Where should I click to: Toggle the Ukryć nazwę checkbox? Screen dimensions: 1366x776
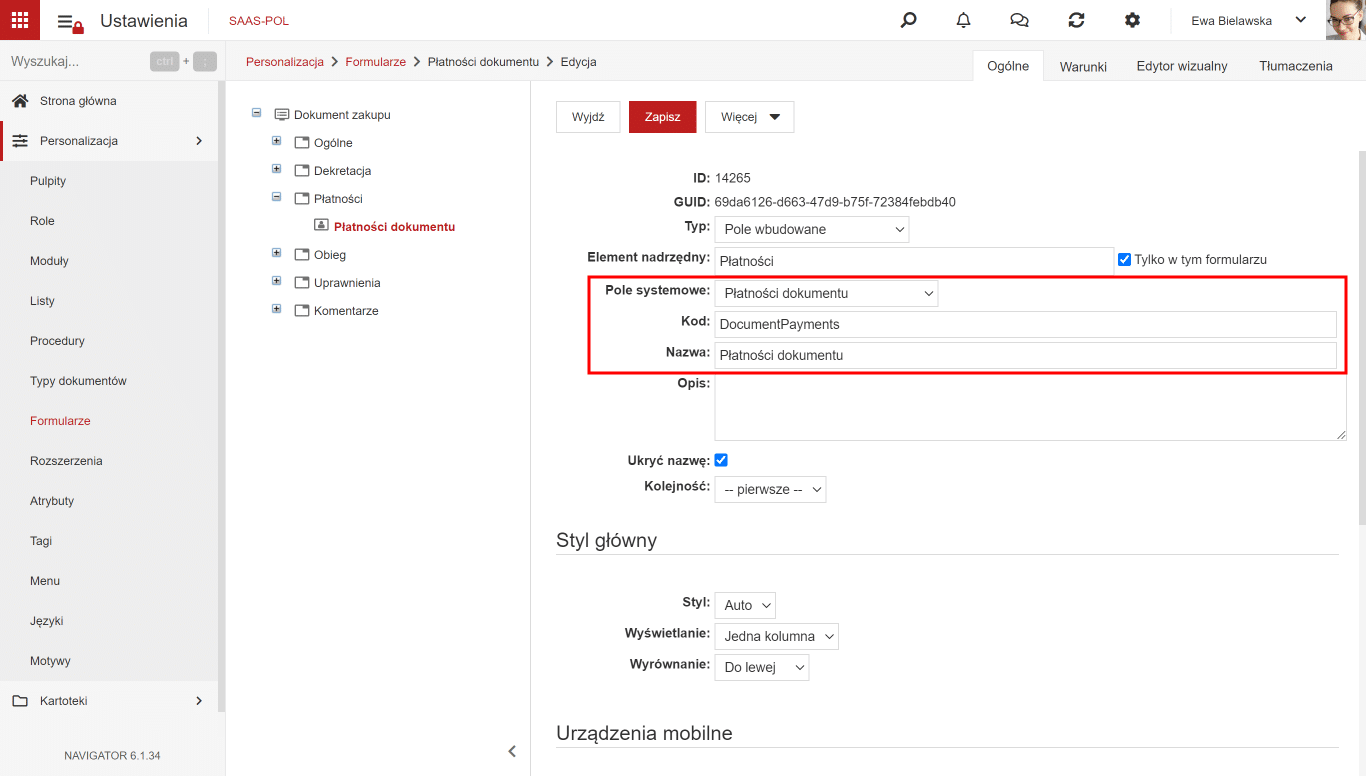(x=721, y=460)
